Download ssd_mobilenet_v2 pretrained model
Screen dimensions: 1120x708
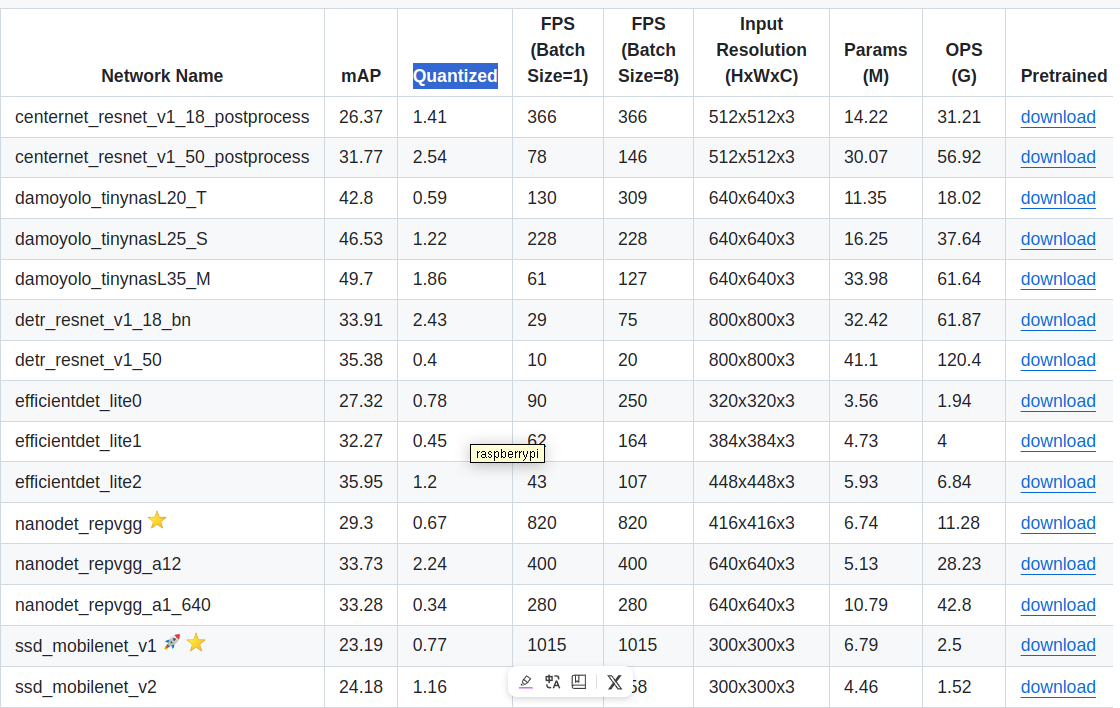1058,687
